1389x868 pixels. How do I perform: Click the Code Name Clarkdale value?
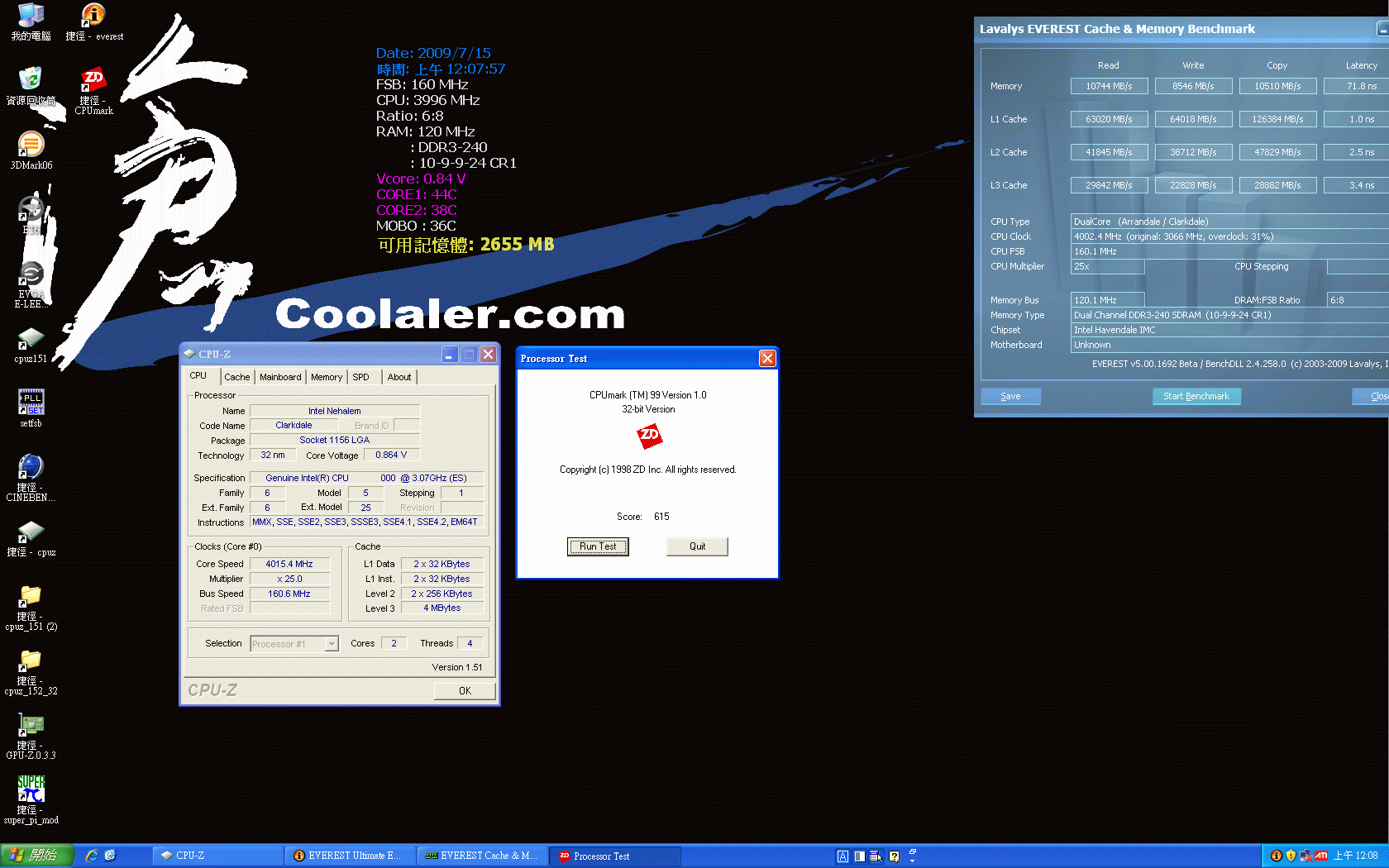294,425
